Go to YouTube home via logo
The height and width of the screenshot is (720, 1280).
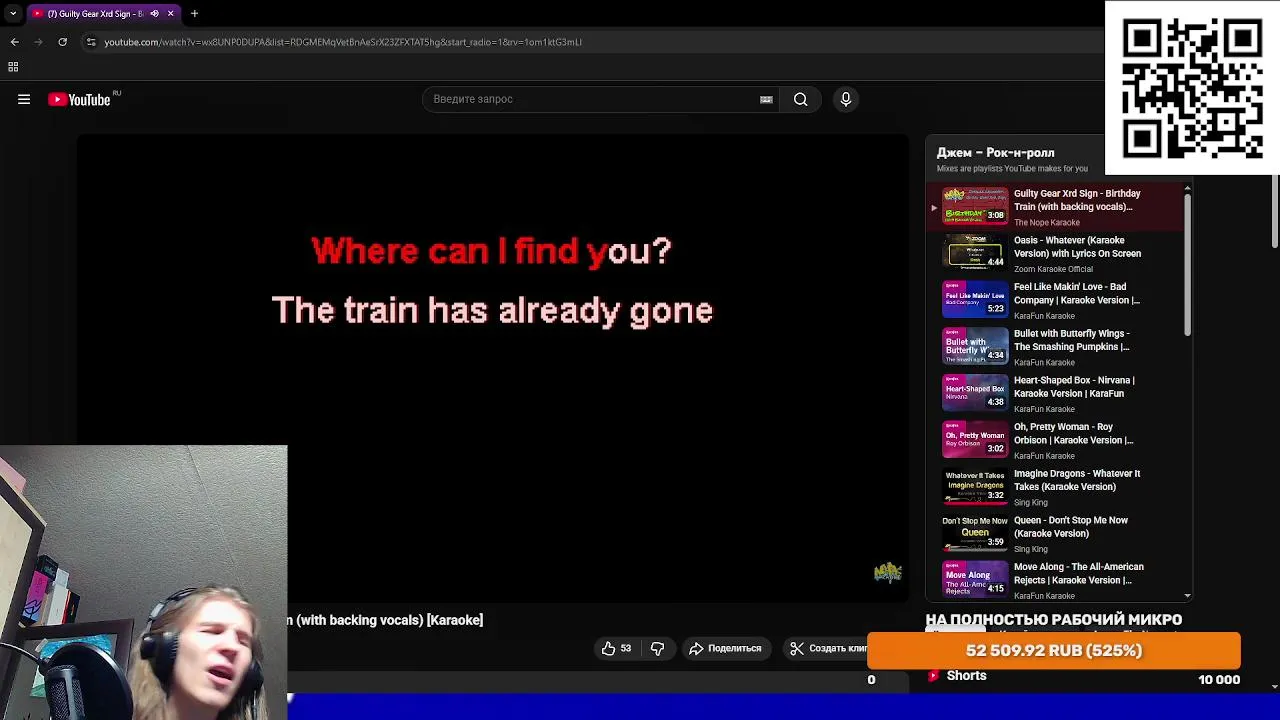coord(80,99)
